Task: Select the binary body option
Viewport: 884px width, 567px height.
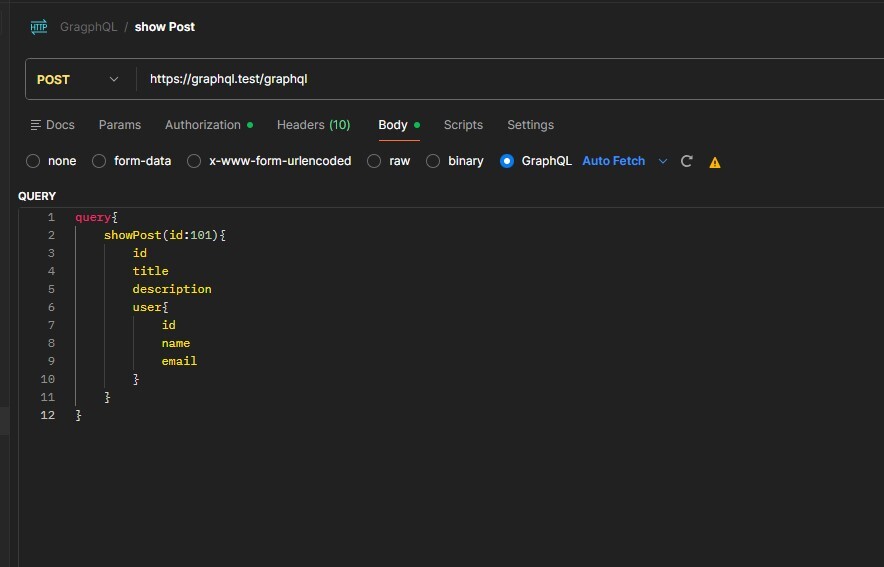Action: [433, 161]
